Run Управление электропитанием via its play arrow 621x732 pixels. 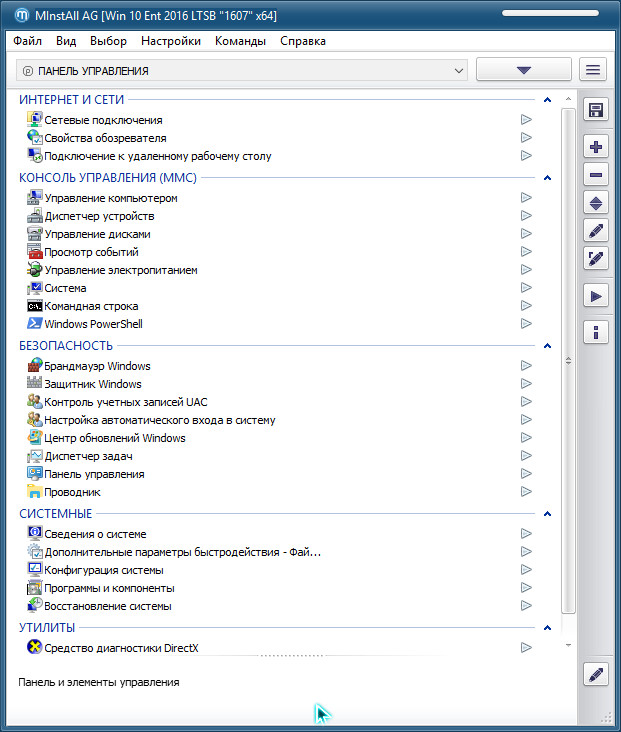tap(526, 269)
